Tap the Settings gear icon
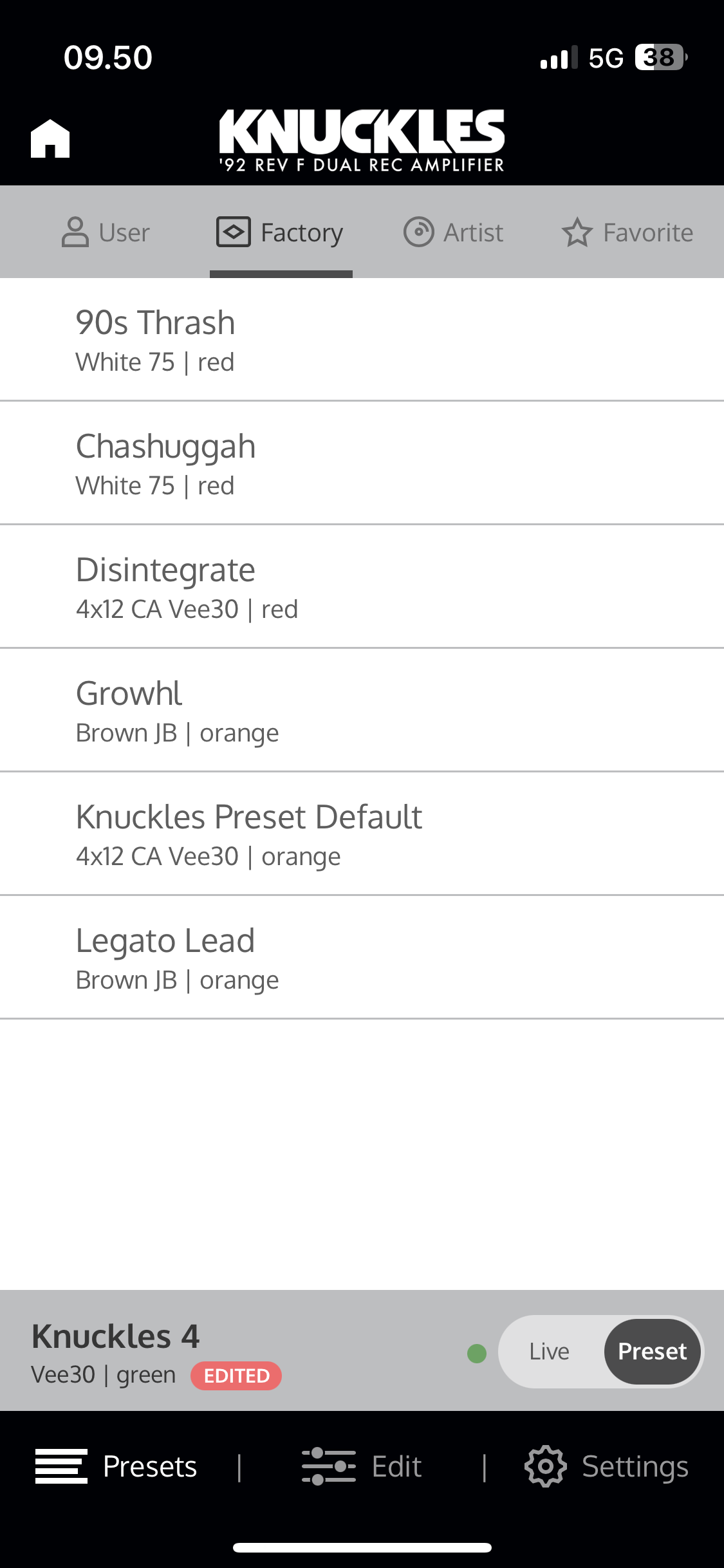 (545, 1466)
